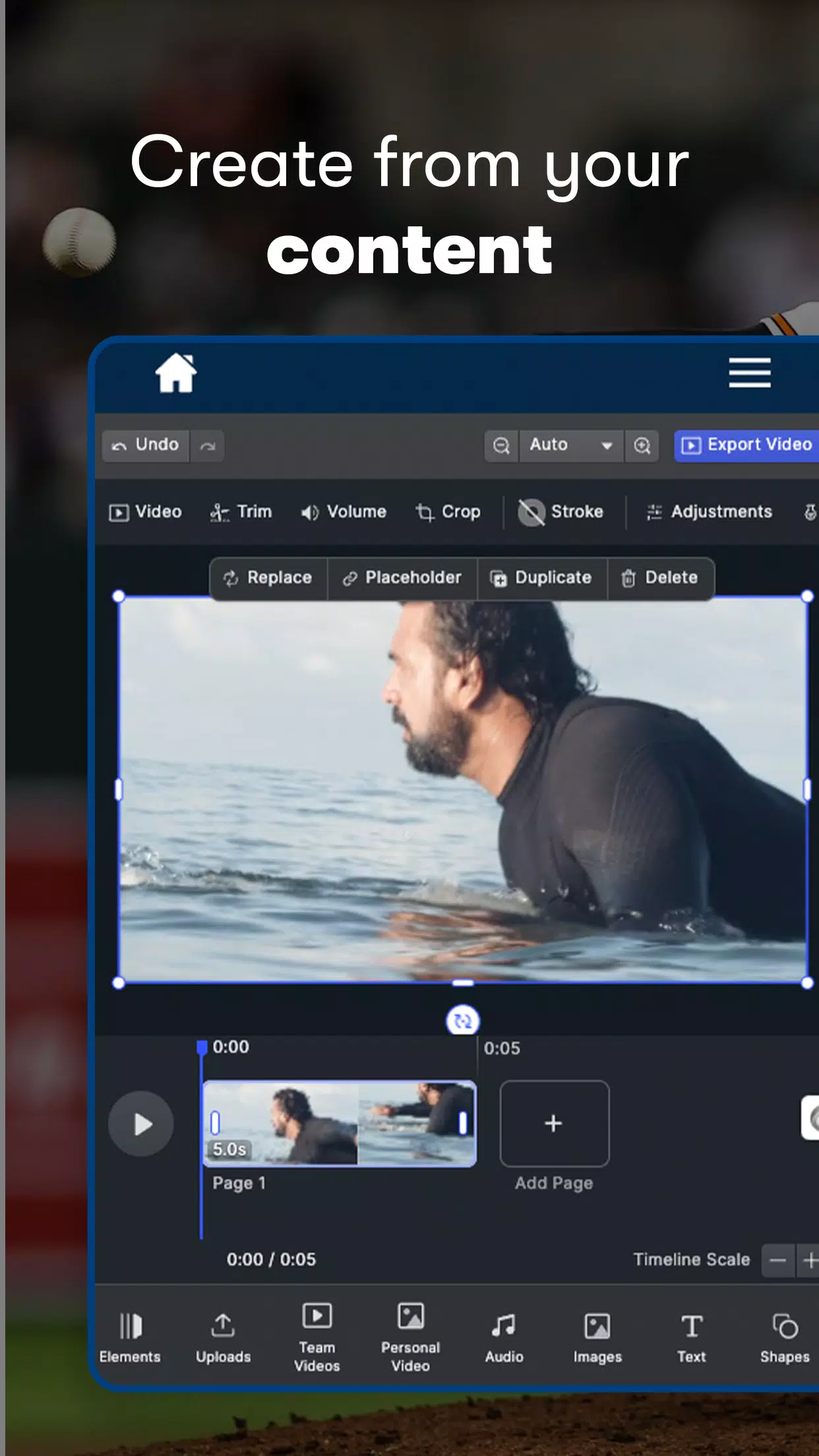The height and width of the screenshot is (1456, 819).
Task: Duplicate the selected video
Action: (x=541, y=578)
